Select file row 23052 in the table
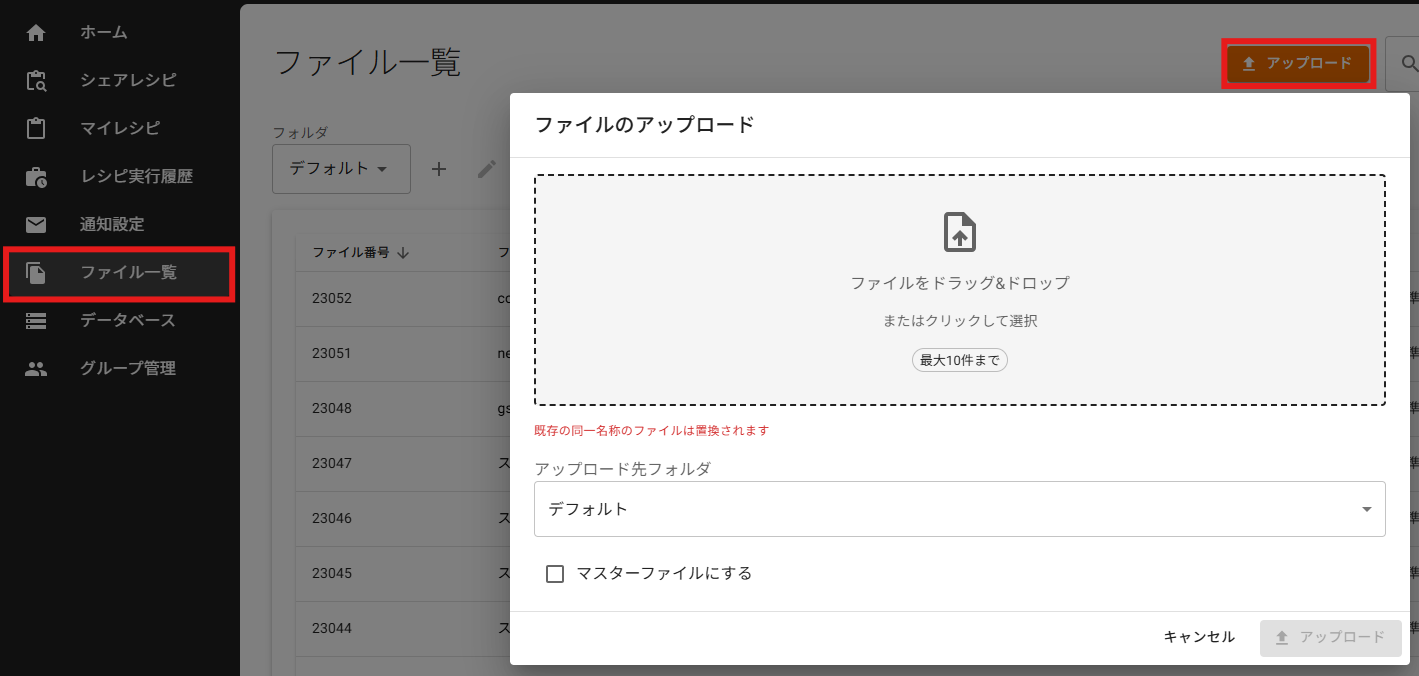The image size is (1419, 676). click(x=400, y=299)
